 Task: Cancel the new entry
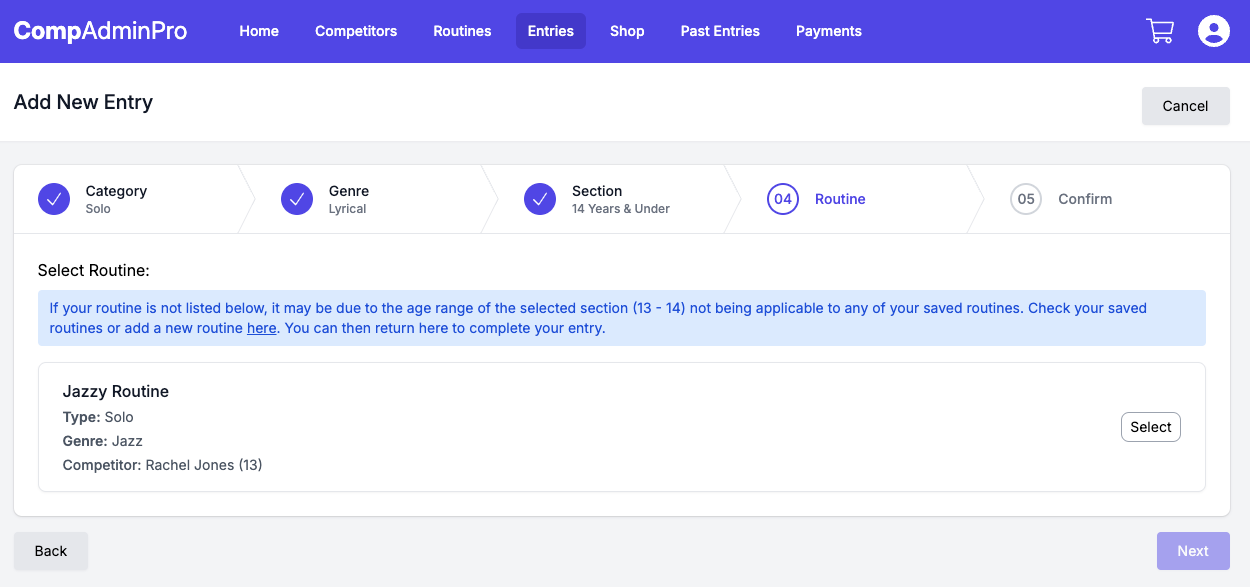[1186, 106]
